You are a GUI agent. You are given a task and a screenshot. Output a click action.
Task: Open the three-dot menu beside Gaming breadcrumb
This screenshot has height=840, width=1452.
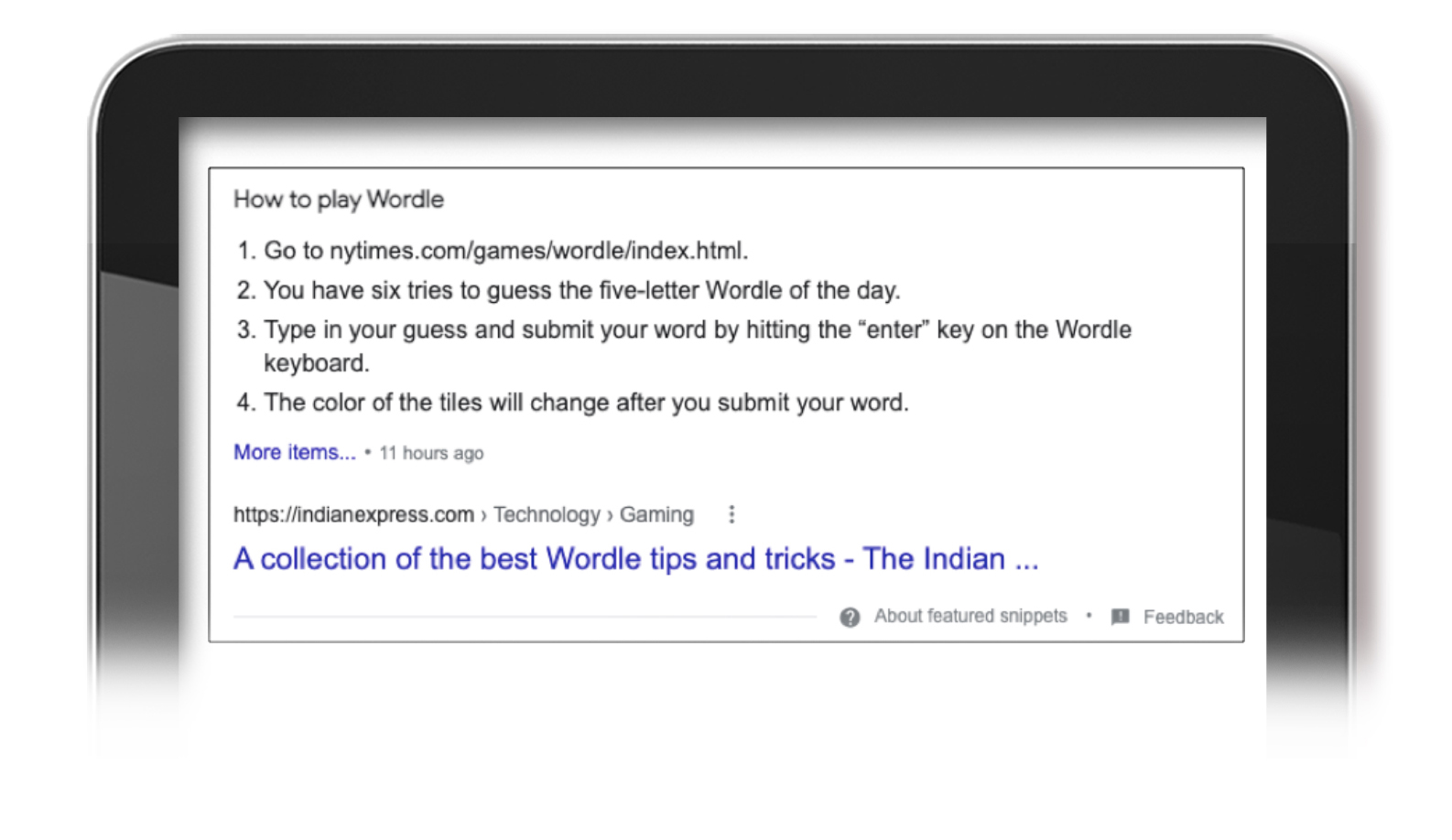(731, 514)
